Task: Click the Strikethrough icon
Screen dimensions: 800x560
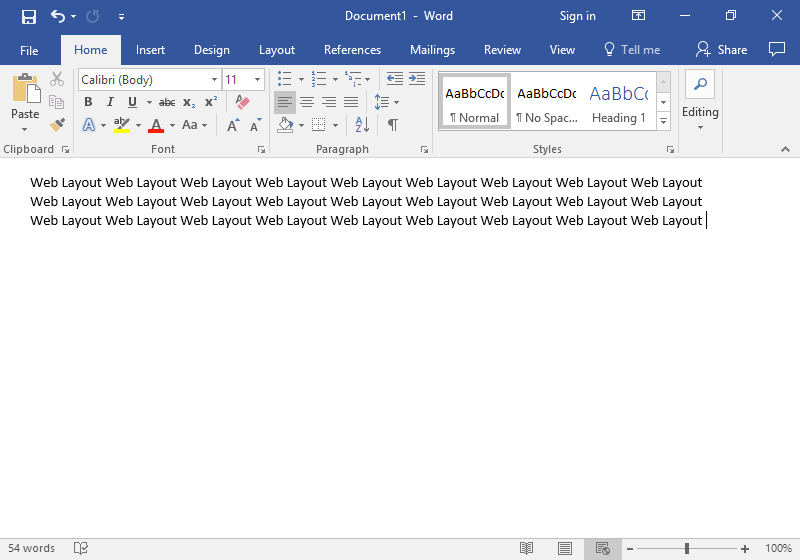Action: pos(167,102)
